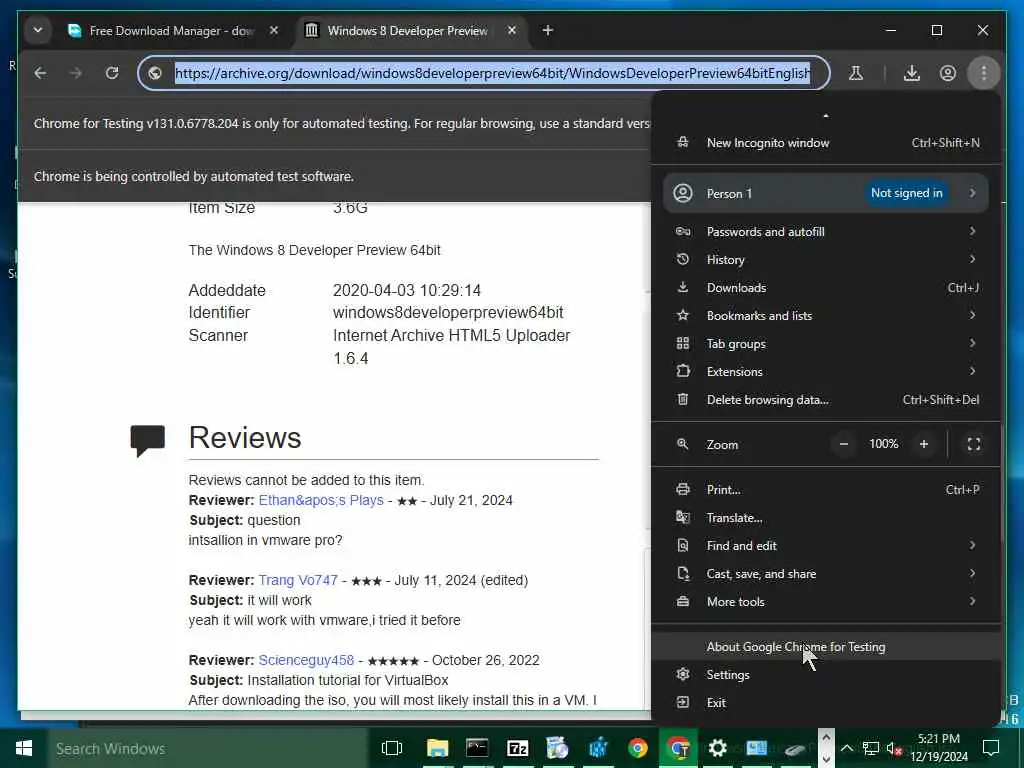Expand the Extensions chevron arrow
The image size is (1024, 768).
(972, 372)
